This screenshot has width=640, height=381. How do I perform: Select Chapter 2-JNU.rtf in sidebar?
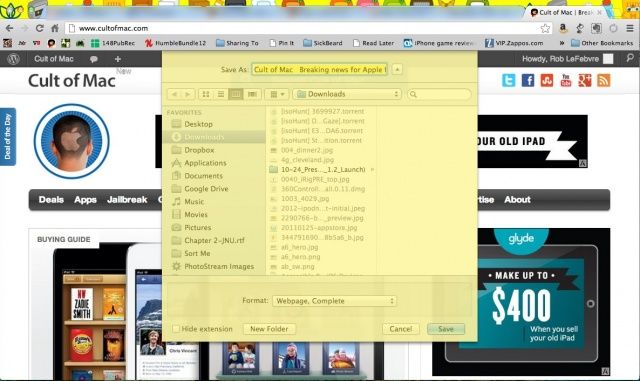pyautogui.click(x=214, y=241)
